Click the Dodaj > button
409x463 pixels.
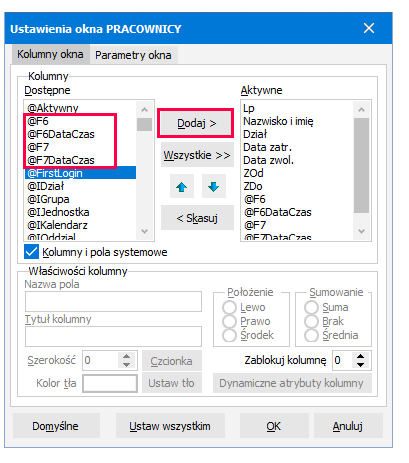(x=197, y=123)
